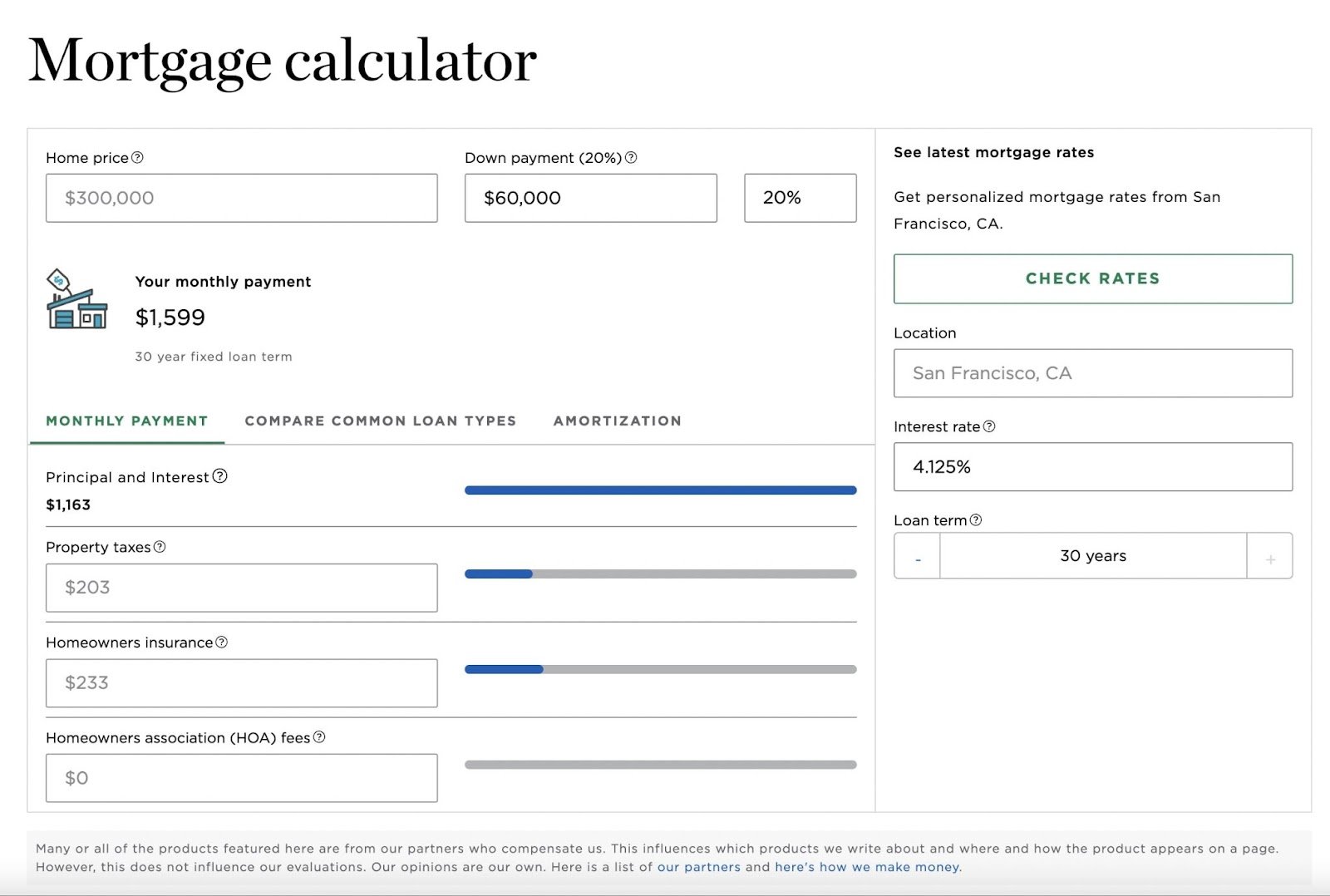This screenshot has width=1330, height=896.
Task: Click the HOA fees help icon
Action: [321, 737]
